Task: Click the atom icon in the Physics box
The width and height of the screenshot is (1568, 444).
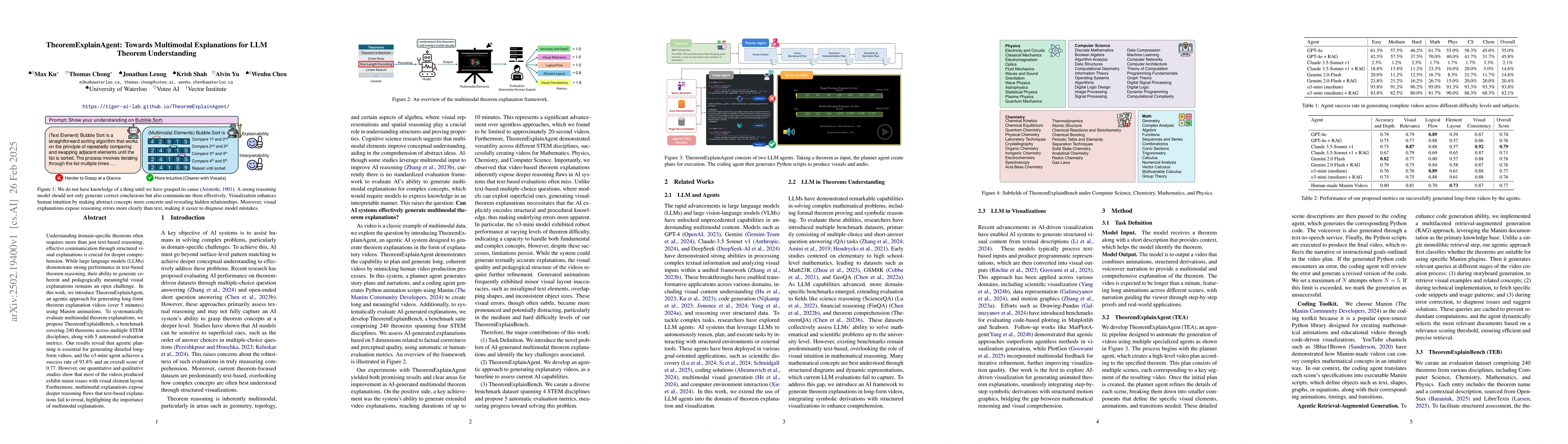Action: 1056,51
